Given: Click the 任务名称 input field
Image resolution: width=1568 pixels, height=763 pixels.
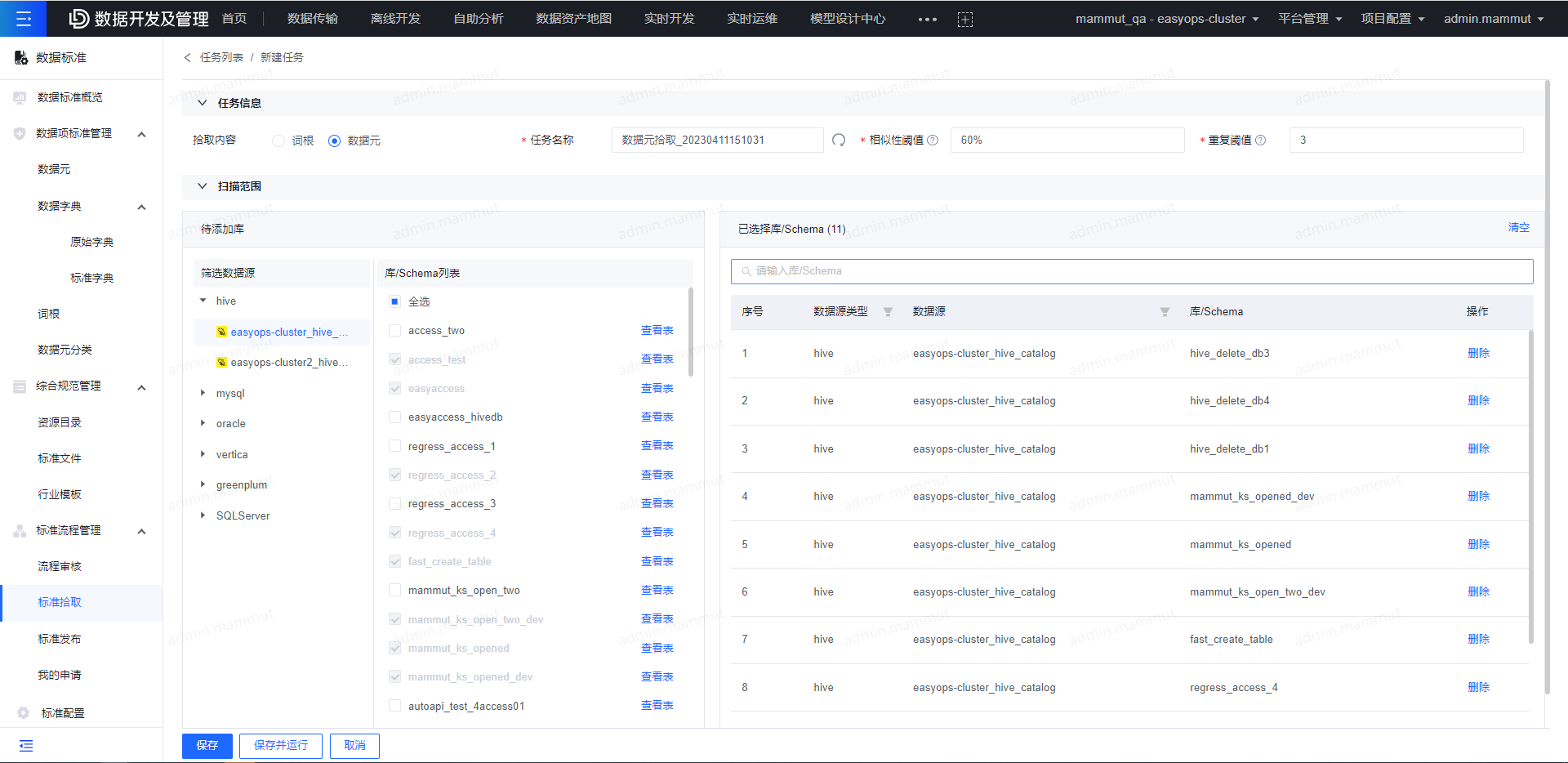Looking at the screenshot, I should pyautogui.click(x=717, y=140).
